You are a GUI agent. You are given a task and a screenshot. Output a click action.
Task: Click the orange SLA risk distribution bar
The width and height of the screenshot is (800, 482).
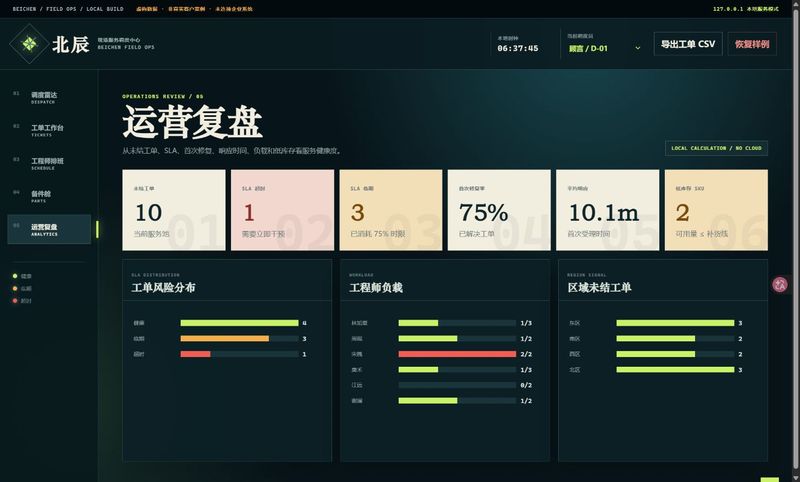224,338
